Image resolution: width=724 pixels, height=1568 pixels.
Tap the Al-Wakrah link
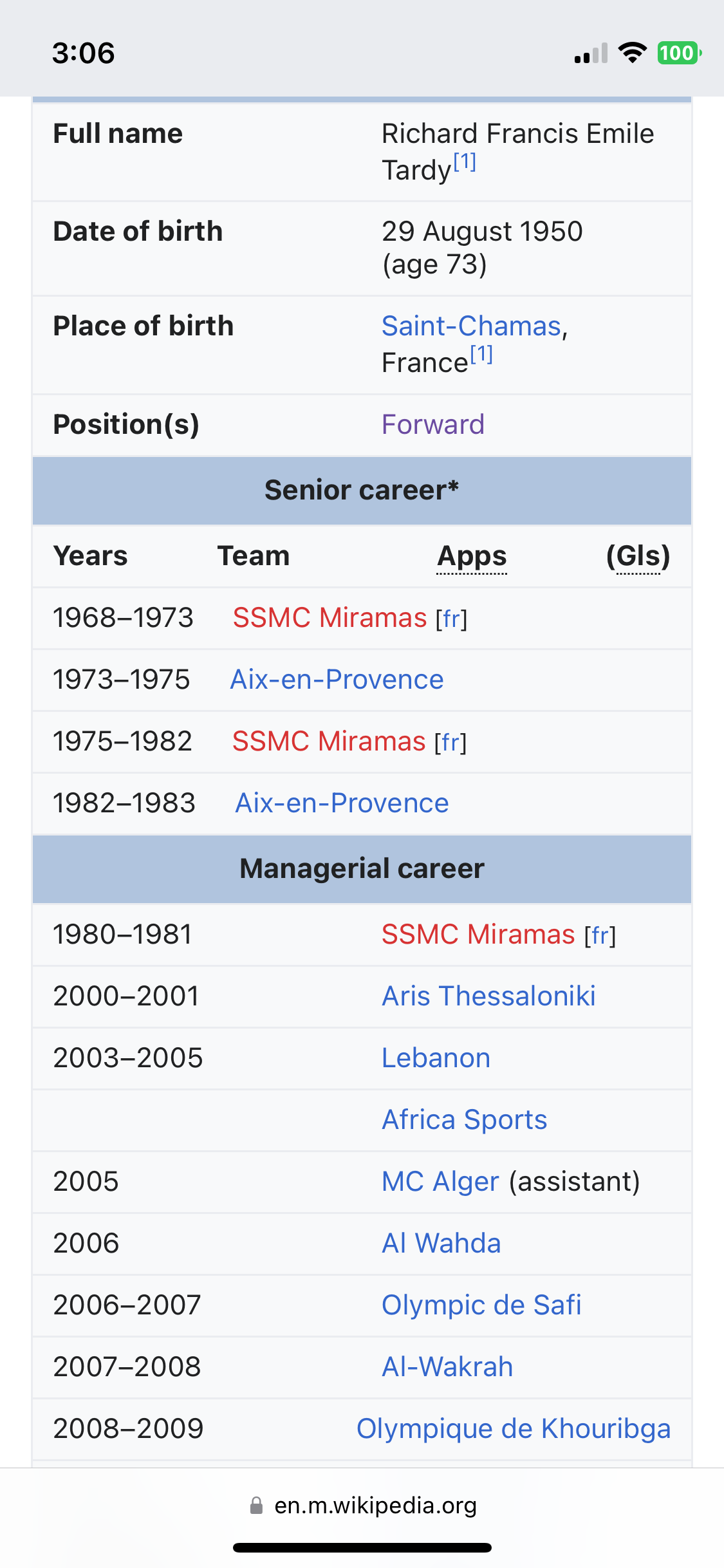click(447, 1367)
